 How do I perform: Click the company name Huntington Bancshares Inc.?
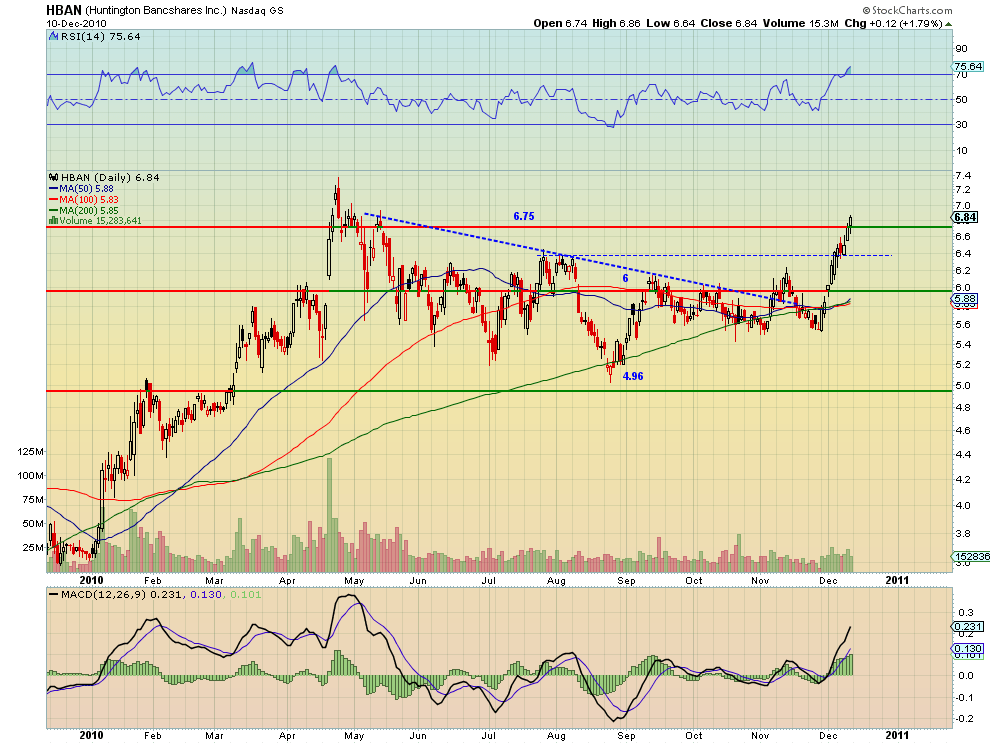(155, 10)
